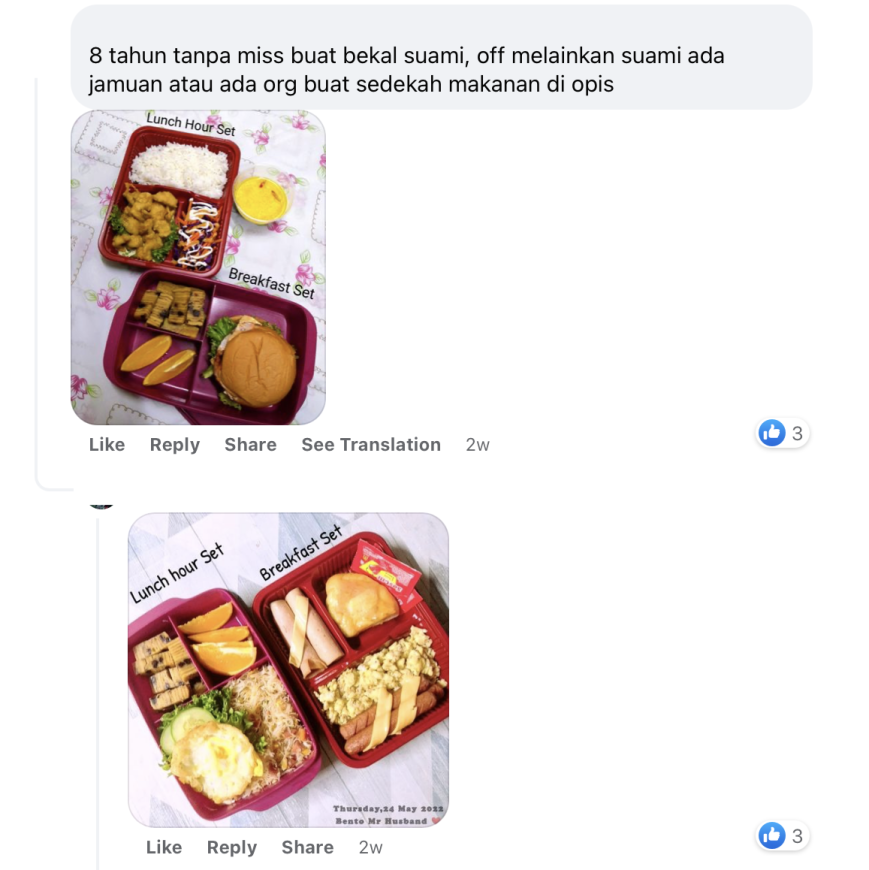Click the 2w timestamp of first comment
The image size is (869, 870).
[x=477, y=445]
